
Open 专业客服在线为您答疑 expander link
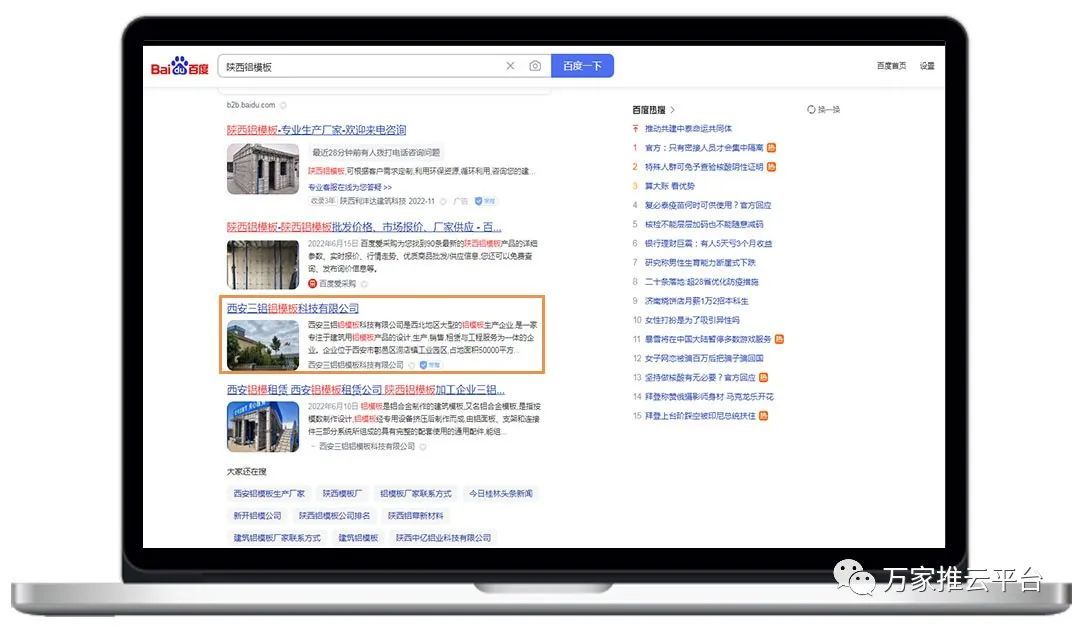tap(350, 187)
